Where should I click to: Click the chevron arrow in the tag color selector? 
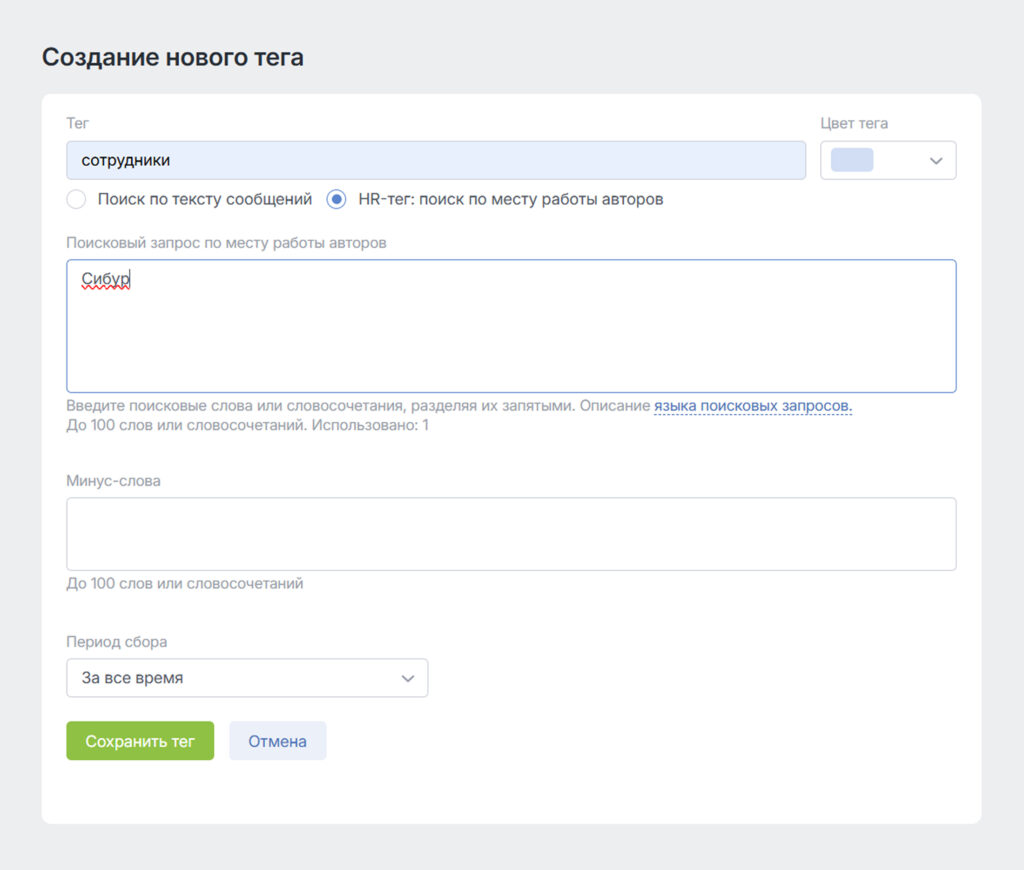click(x=936, y=161)
